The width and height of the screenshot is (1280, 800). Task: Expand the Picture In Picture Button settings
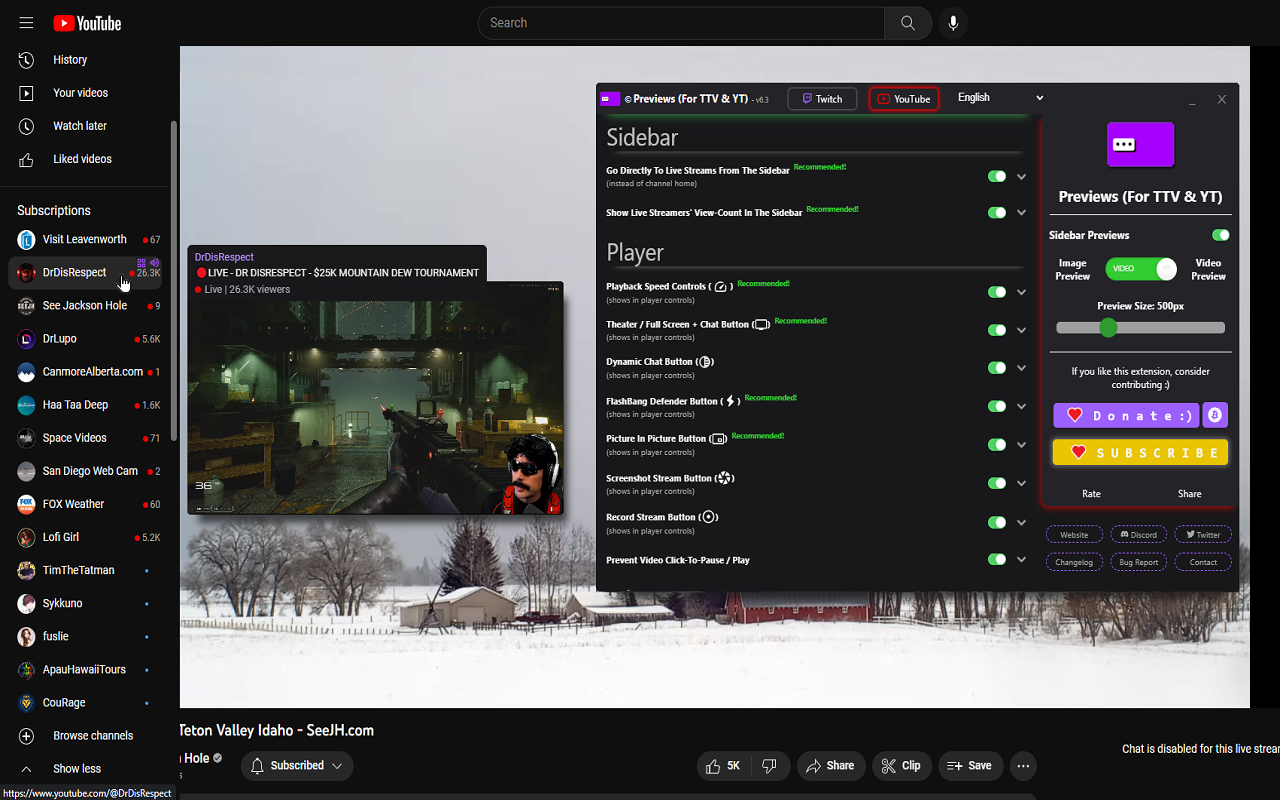pos(1021,444)
